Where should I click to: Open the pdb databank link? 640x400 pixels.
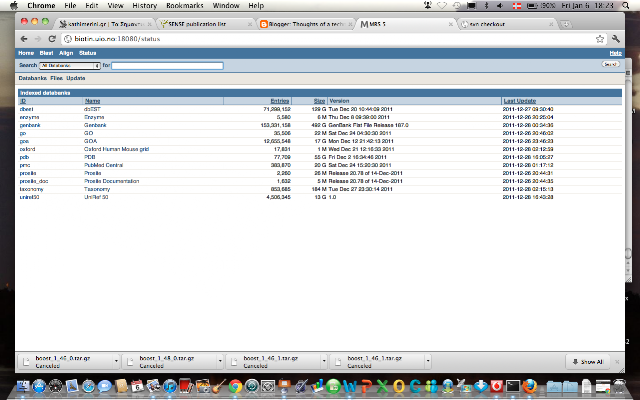pyautogui.click(x=24, y=157)
